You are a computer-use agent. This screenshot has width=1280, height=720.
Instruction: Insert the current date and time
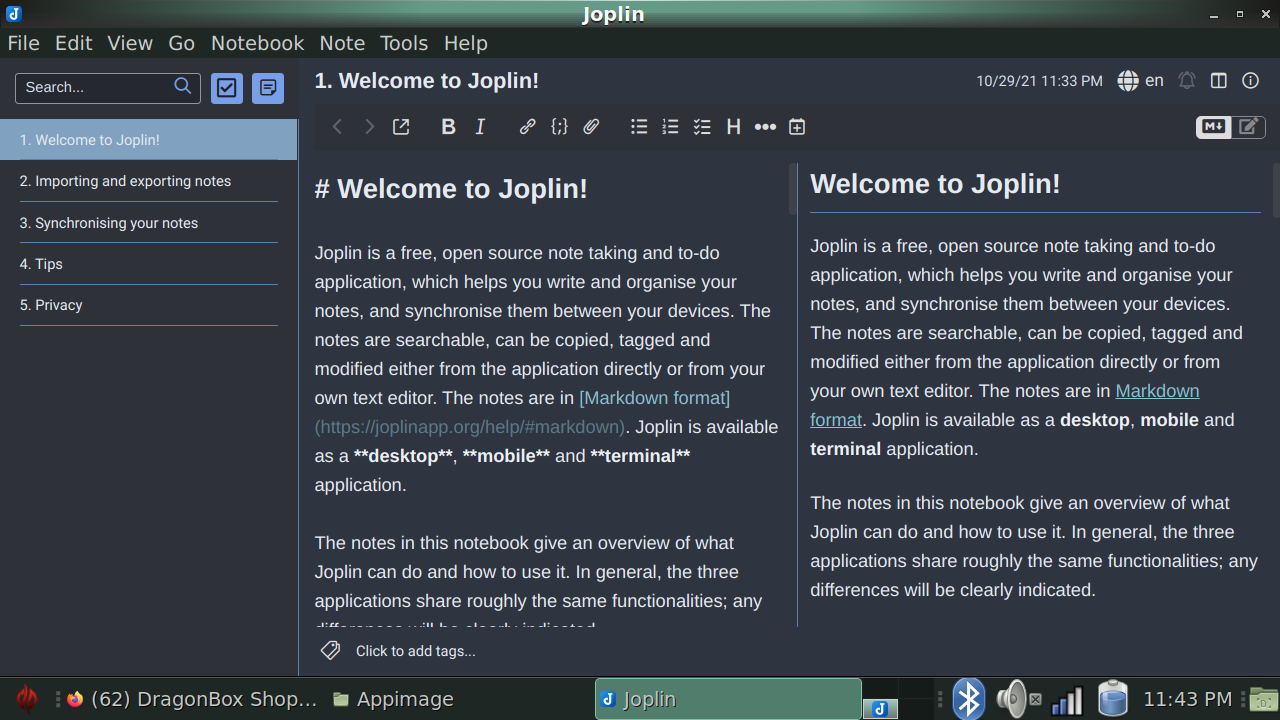[x=797, y=127]
